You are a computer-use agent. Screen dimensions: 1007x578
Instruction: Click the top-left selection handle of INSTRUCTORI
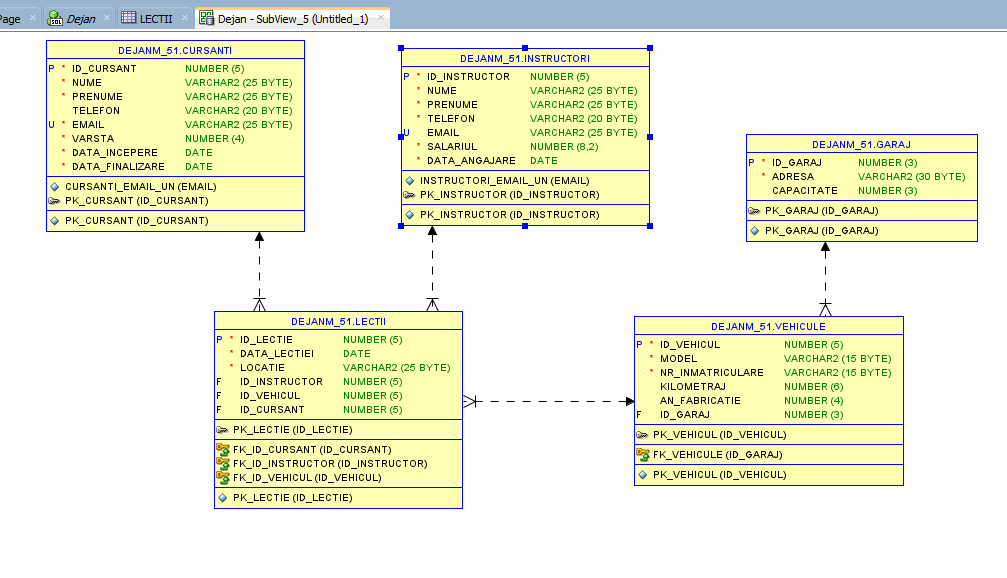pyautogui.click(x=401, y=48)
